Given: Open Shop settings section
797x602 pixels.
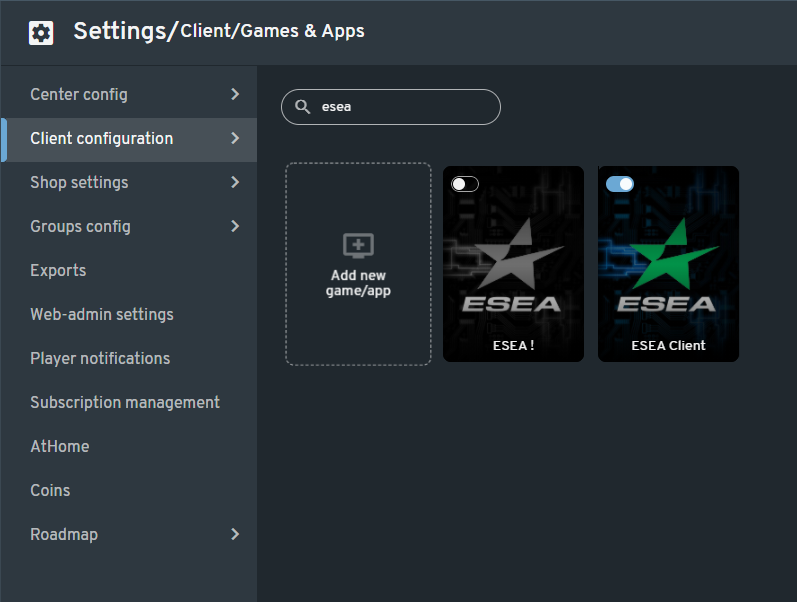Looking at the screenshot, I should pos(129,183).
